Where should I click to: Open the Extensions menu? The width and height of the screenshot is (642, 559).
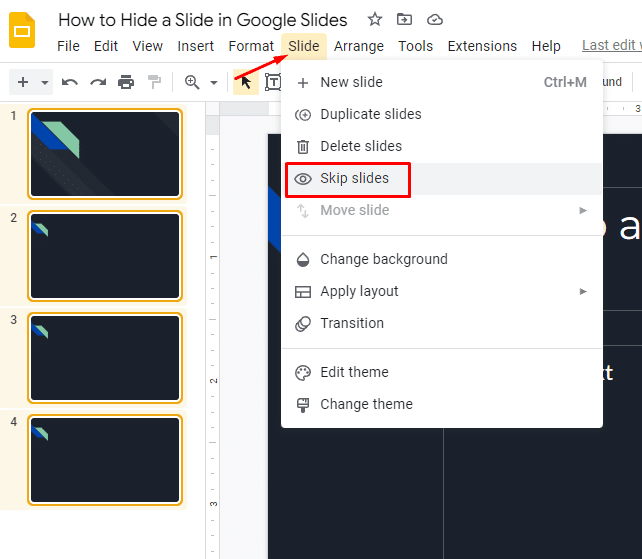[x=482, y=46]
